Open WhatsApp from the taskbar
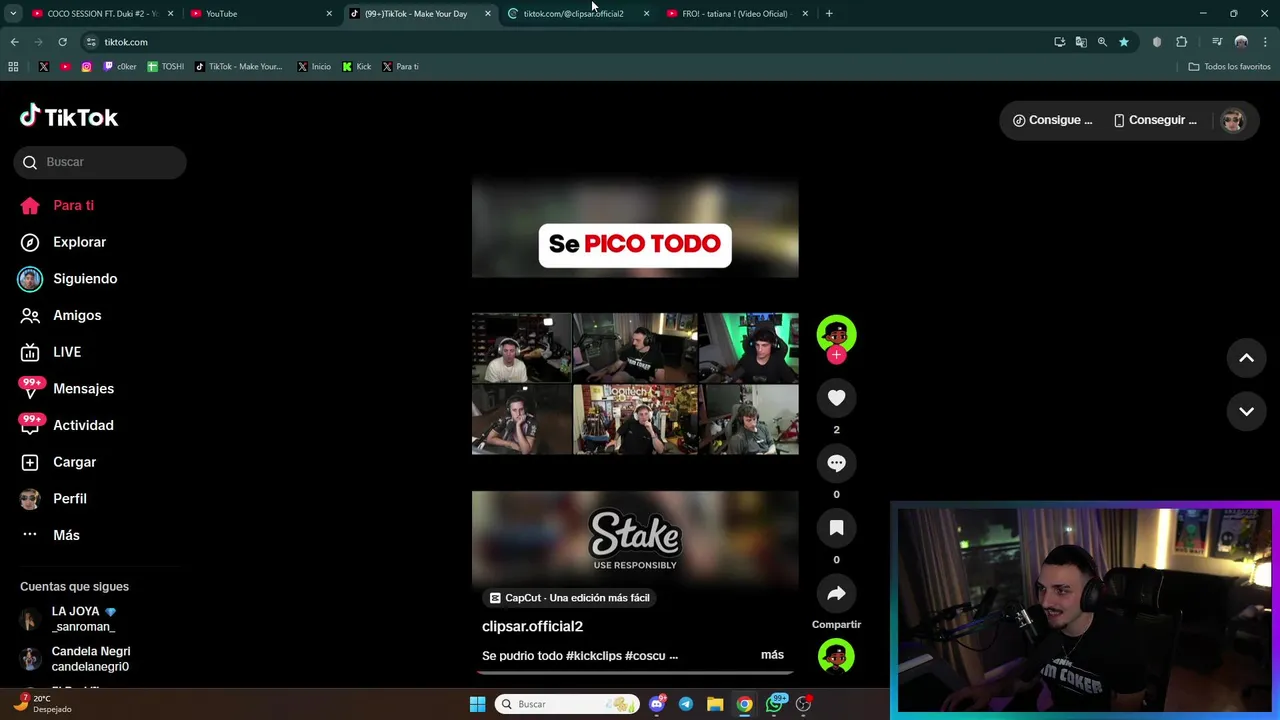This screenshot has height=720, width=1280. [774, 704]
